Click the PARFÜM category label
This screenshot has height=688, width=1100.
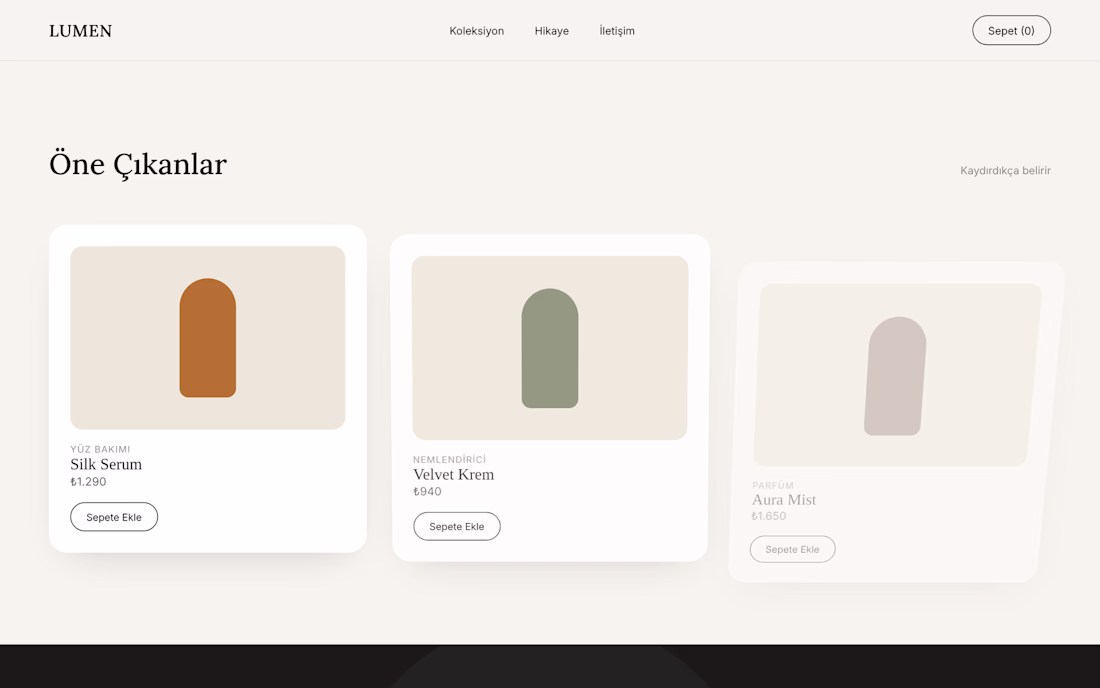pyautogui.click(x=773, y=485)
